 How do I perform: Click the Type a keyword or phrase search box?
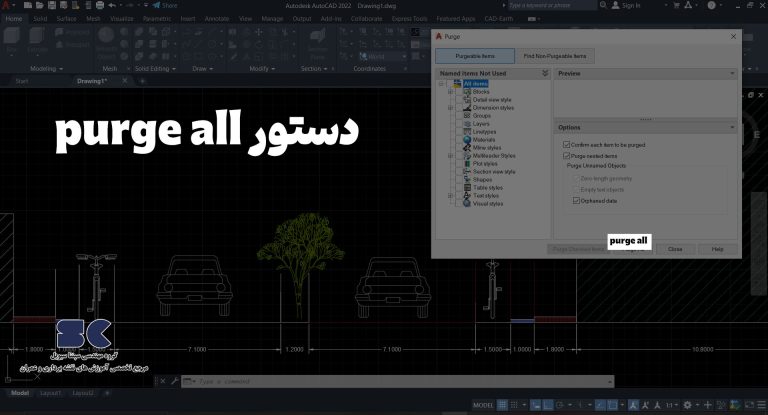point(552,5)
